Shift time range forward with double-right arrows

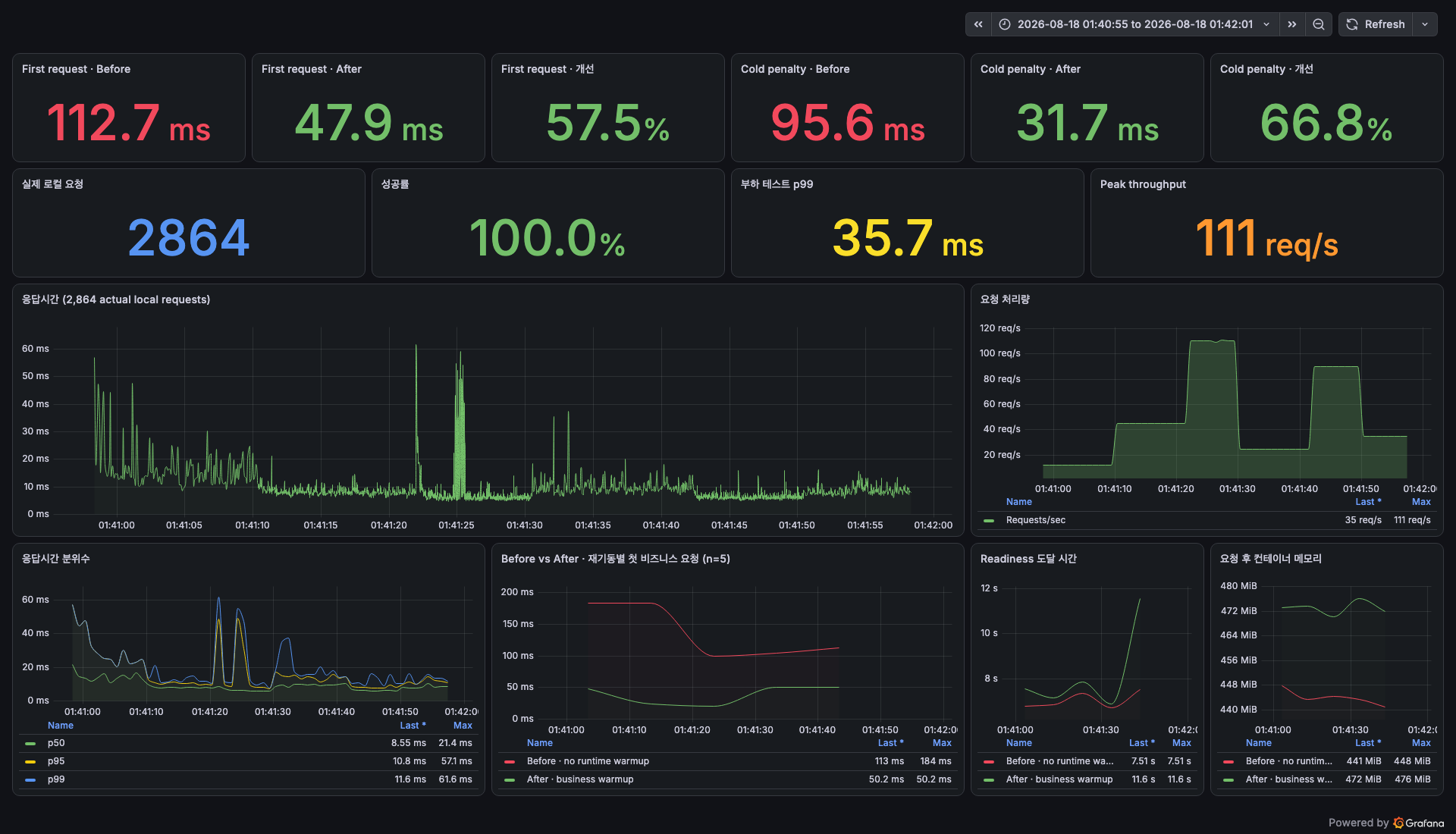[x=1292, y=24]
